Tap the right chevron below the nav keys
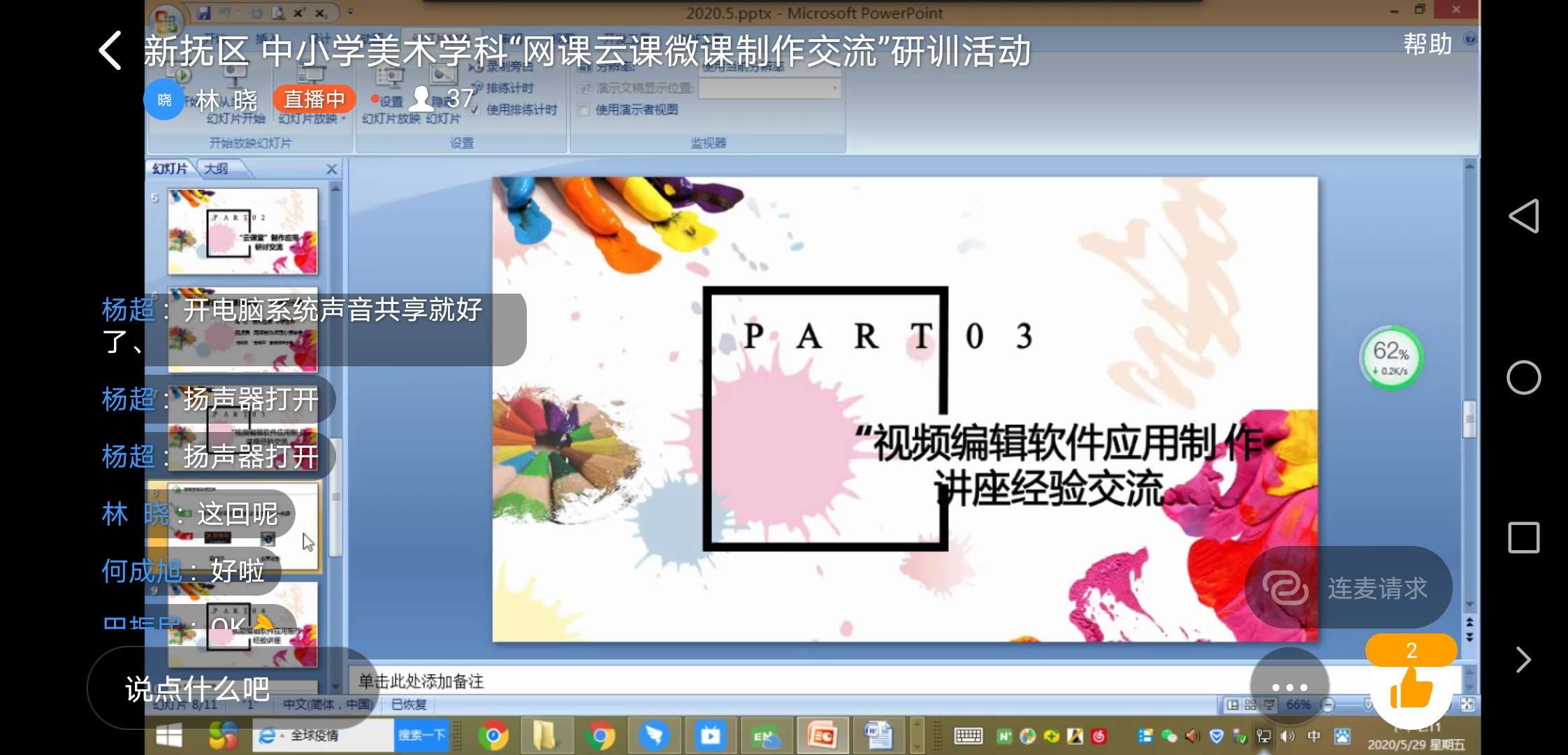 click(x=1524, y=660)
